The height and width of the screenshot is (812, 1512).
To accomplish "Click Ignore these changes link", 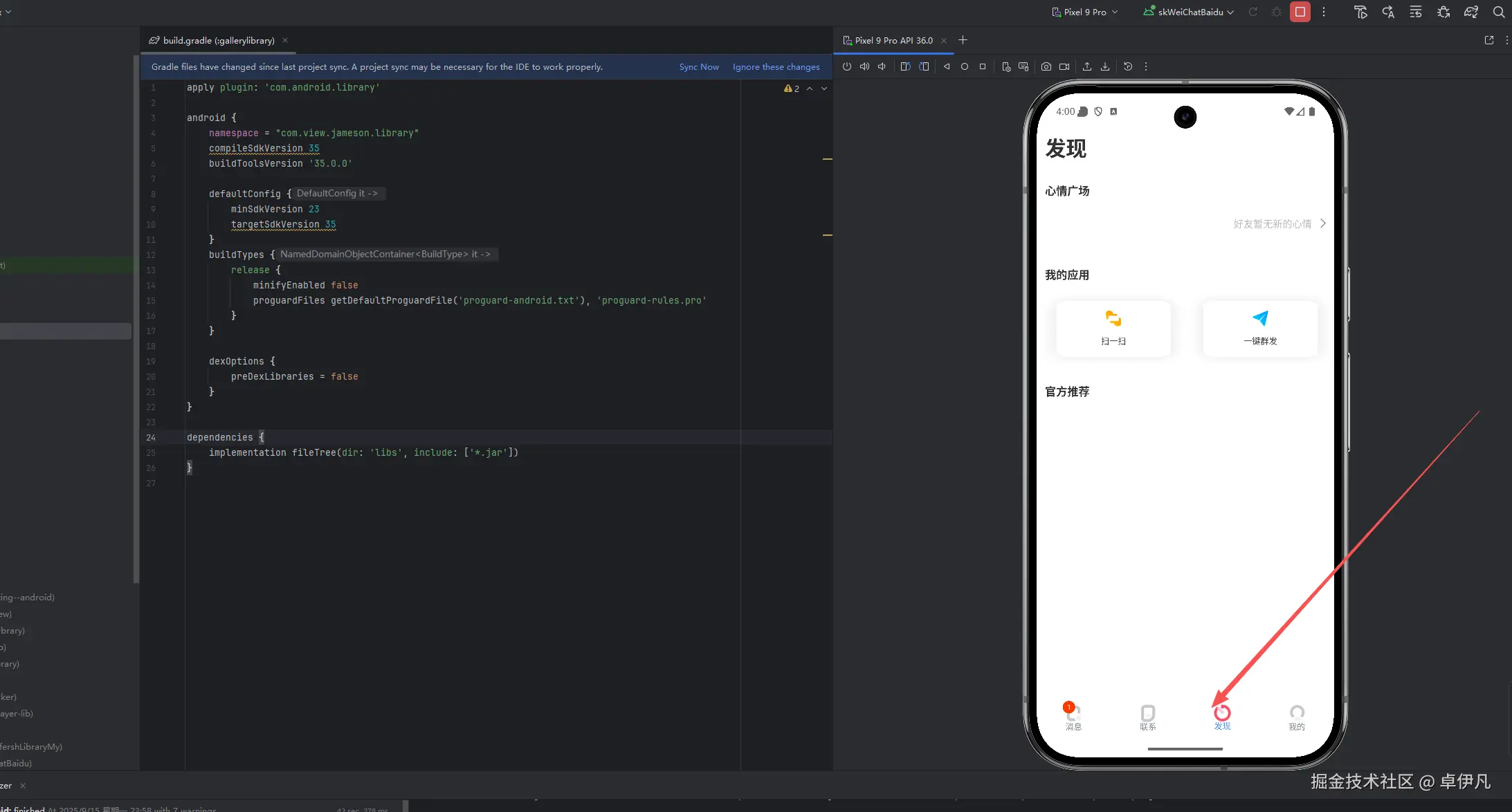I will [776, 67].
